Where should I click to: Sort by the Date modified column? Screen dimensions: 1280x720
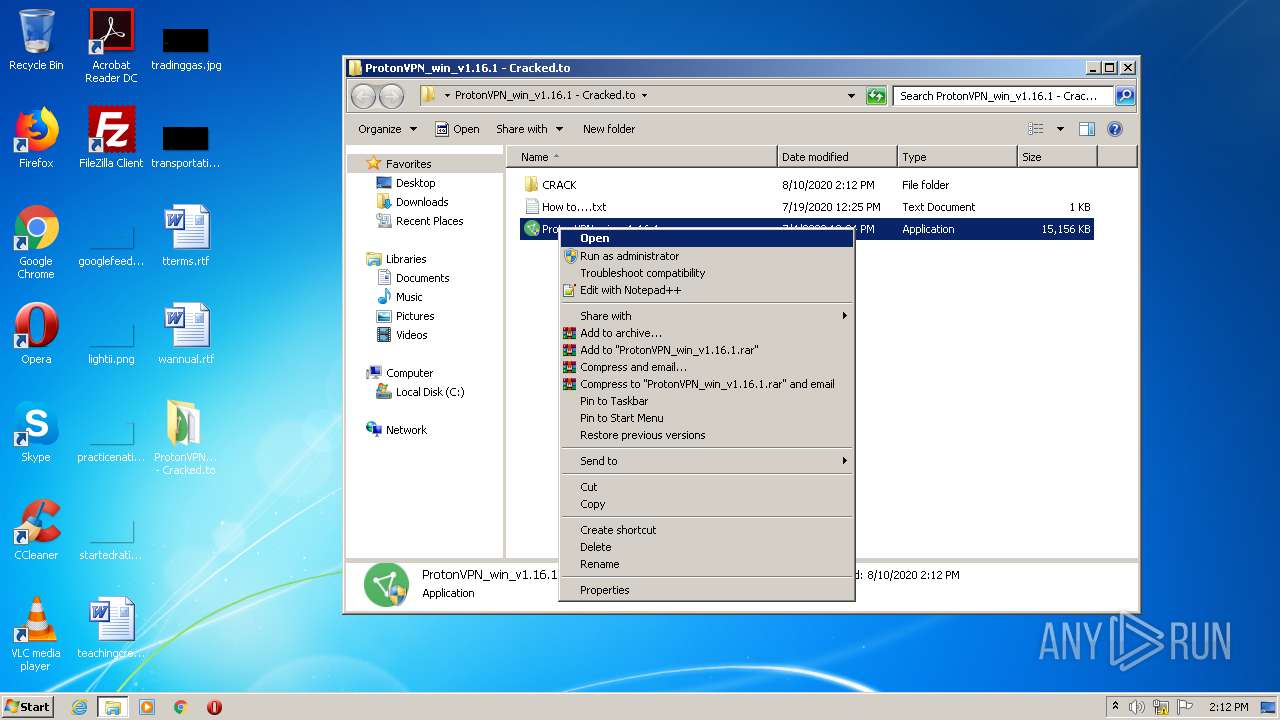837,157
